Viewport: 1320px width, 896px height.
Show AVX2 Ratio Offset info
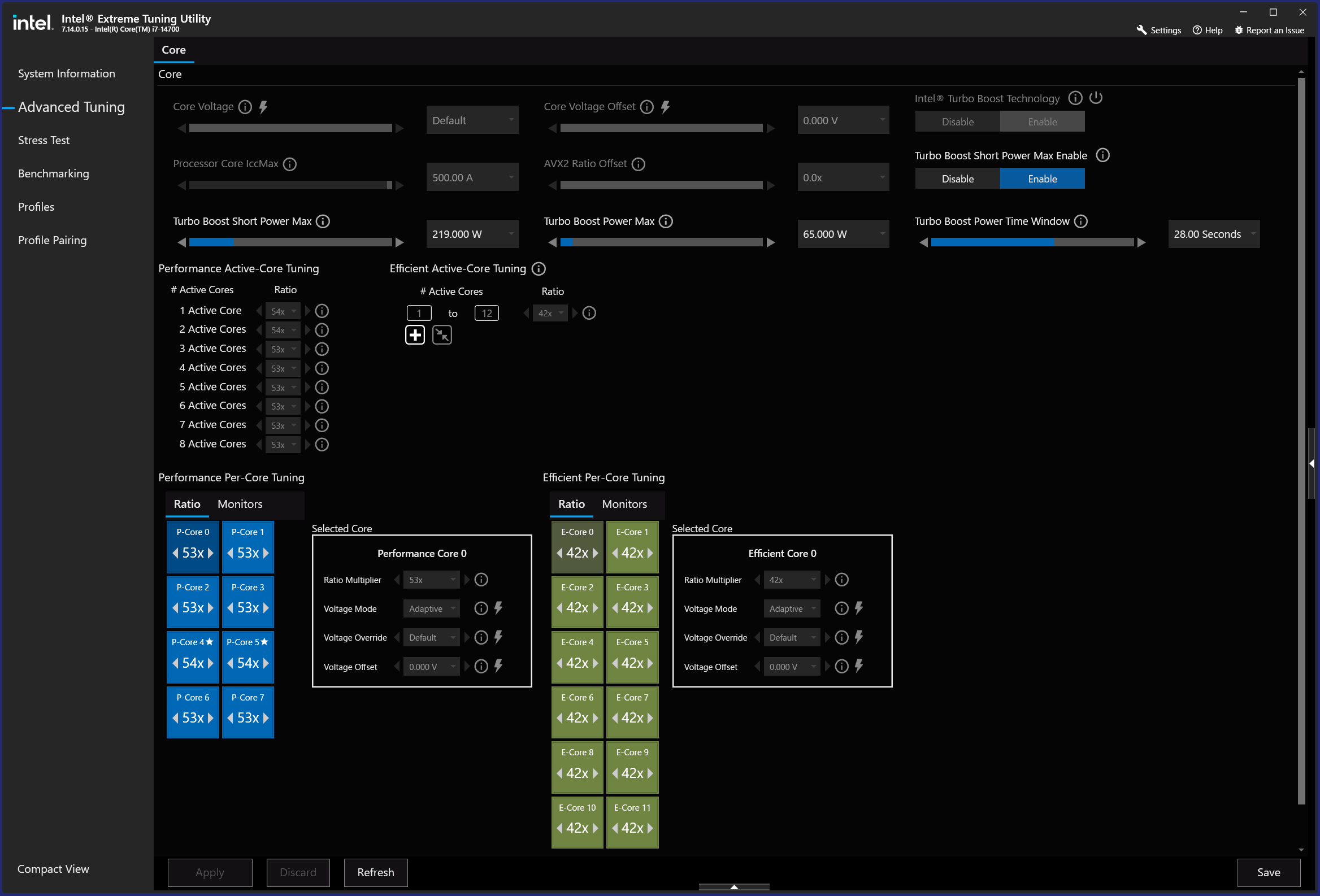pyautogui.click(x=639, y=164)
